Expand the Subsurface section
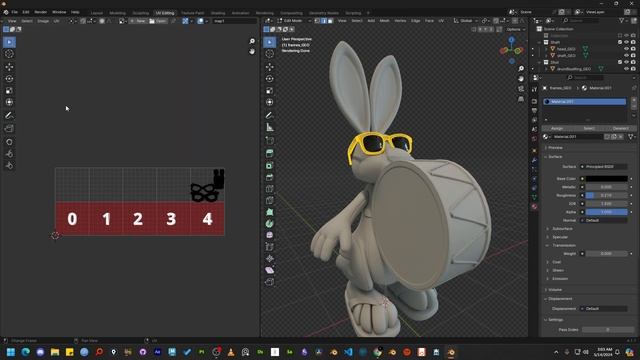640x360 pixels. click(x=562, y=229)
